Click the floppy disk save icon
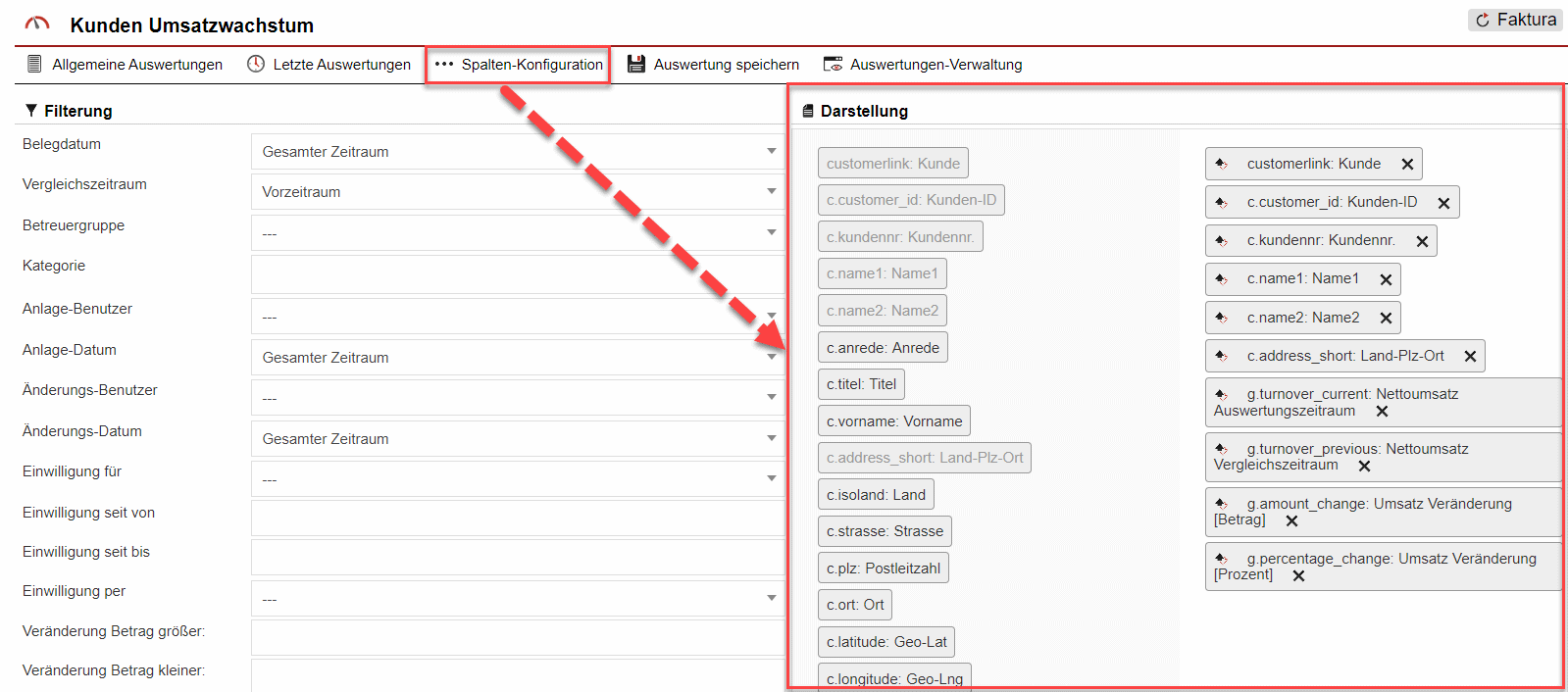 636,64
